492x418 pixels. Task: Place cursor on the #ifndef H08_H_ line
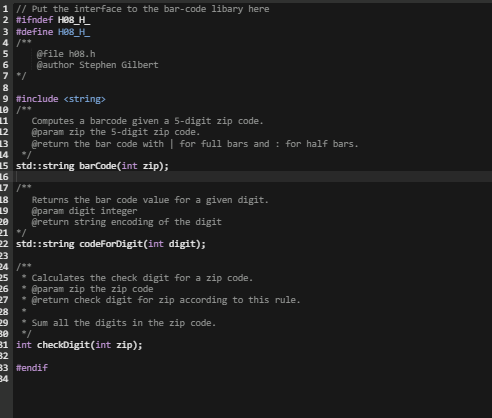(x=53, y=20)
